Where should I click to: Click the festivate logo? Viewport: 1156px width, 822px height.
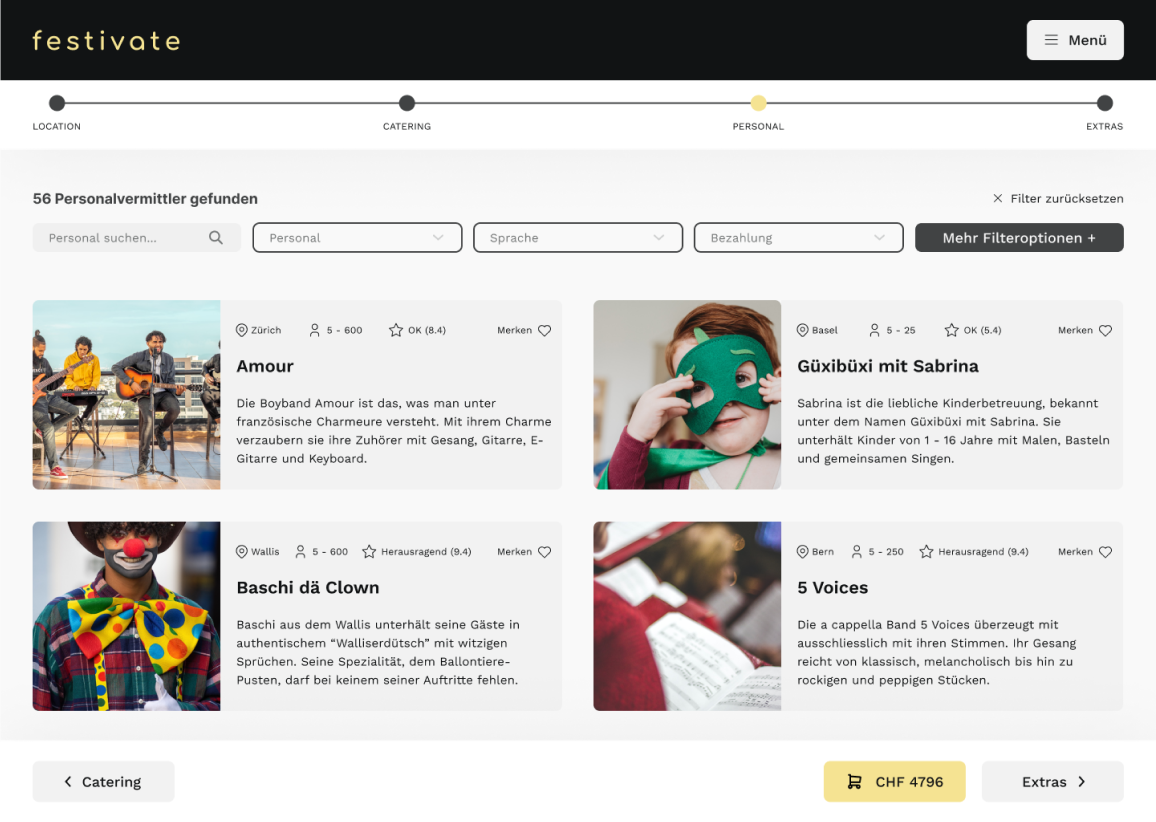click(x=106, y=40)
